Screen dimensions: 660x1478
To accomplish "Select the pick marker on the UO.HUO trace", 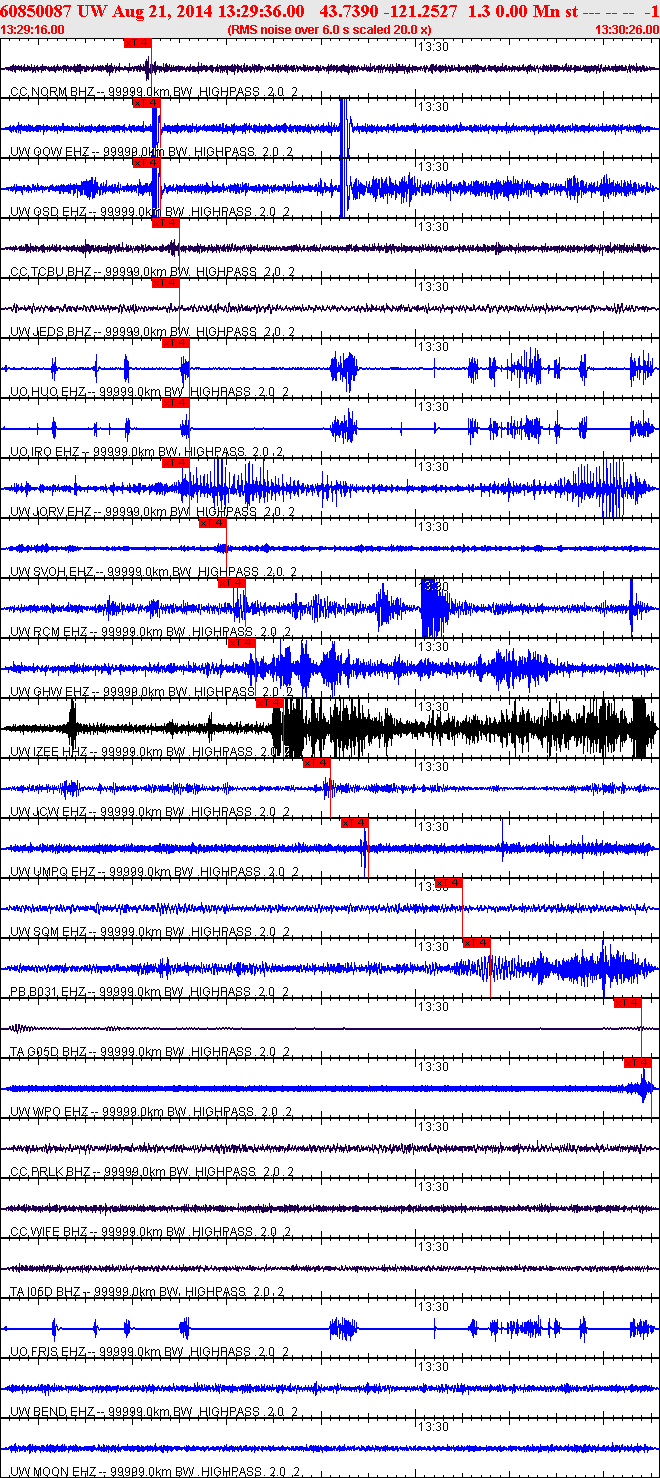I will point(176,343).
